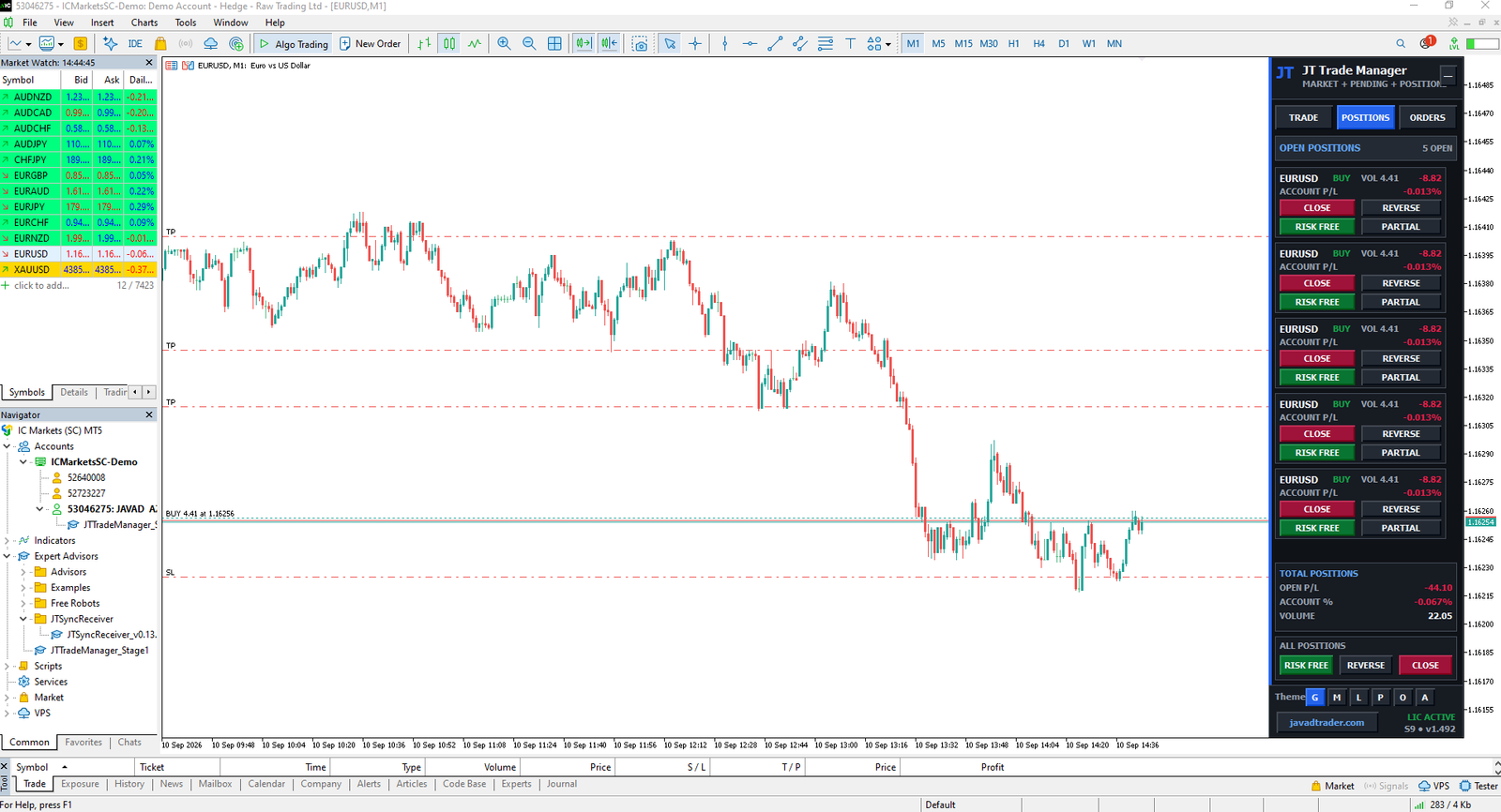The height and width of the screenshot is (812, 1501).
Task: Open the javadtrader.com link
Action: (1327, 723)
